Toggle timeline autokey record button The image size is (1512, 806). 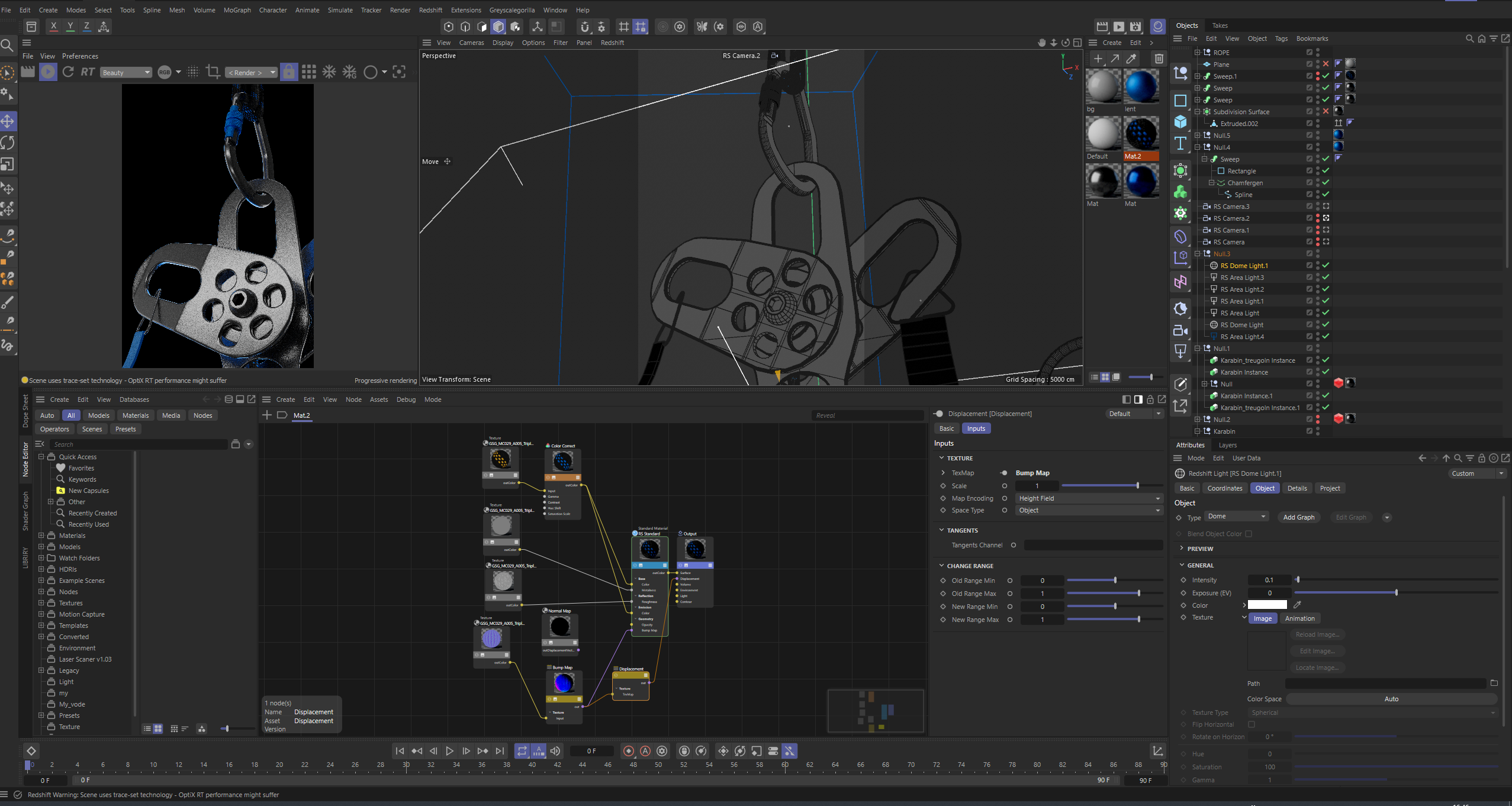tap(645, 751)
